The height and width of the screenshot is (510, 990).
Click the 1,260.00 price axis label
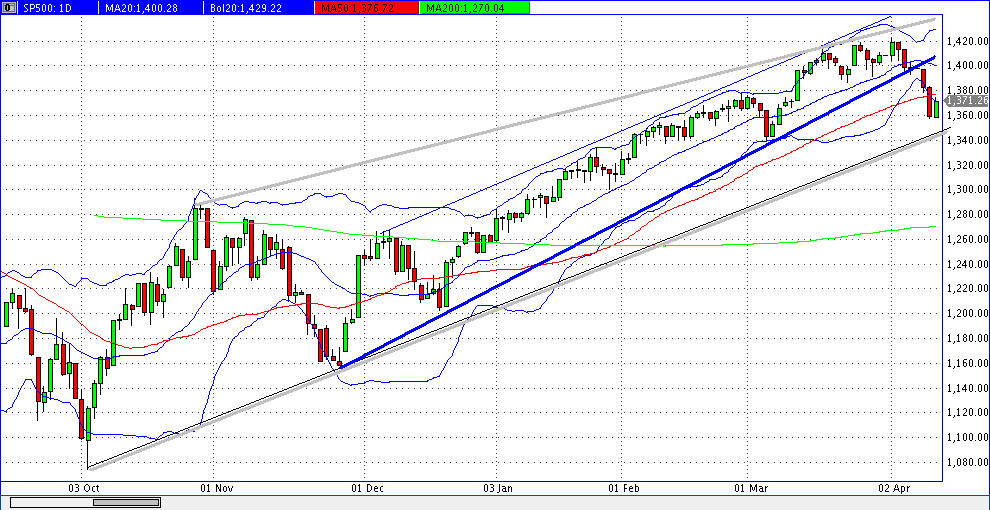967,239
